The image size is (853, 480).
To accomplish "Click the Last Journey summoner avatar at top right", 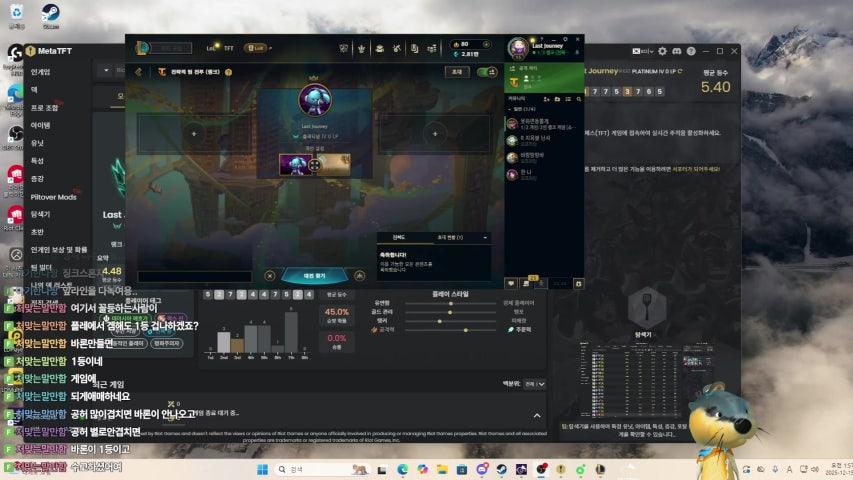I will click(x=518, y=48).
